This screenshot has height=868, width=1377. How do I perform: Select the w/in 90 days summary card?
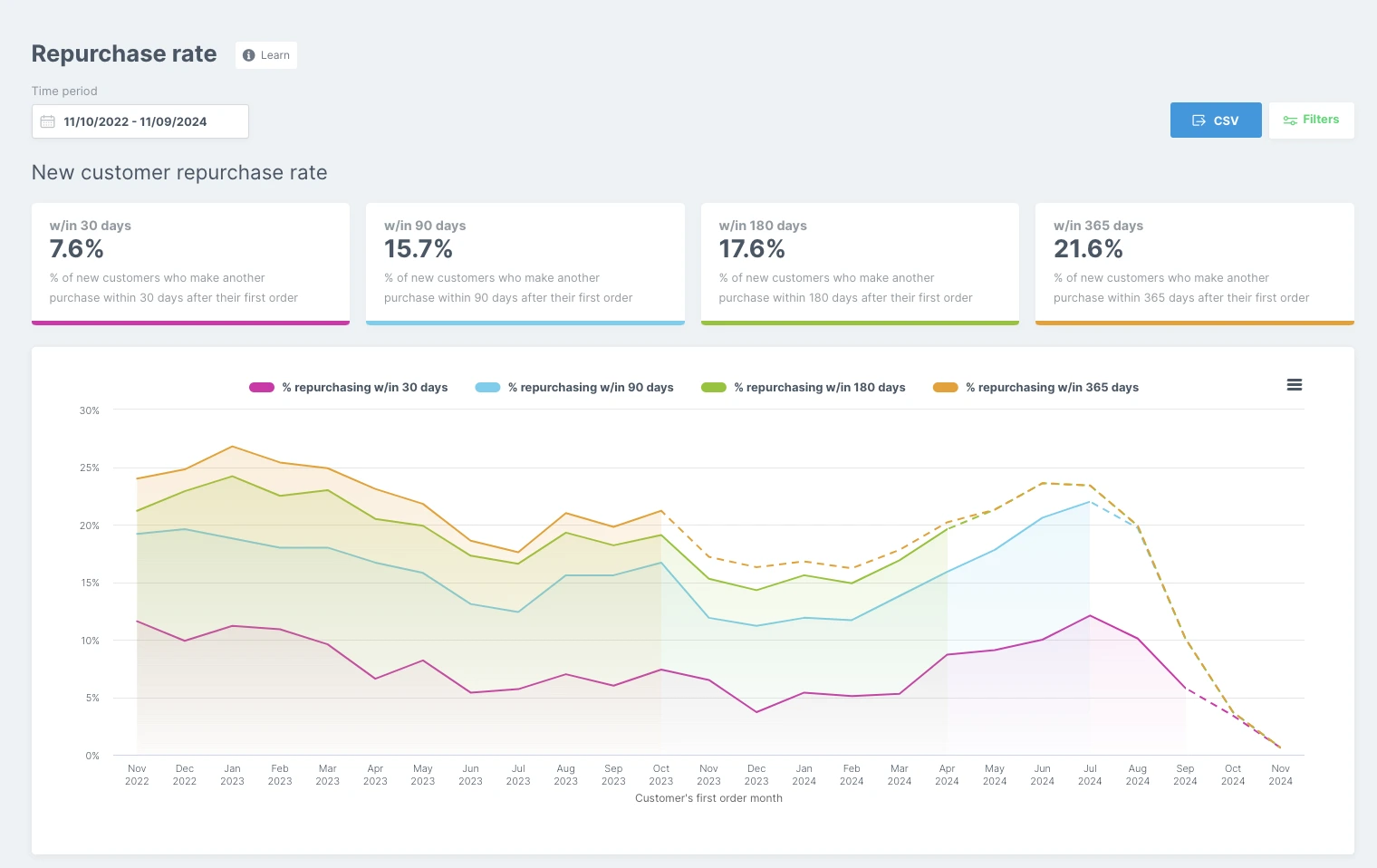[x=525, y=264]
